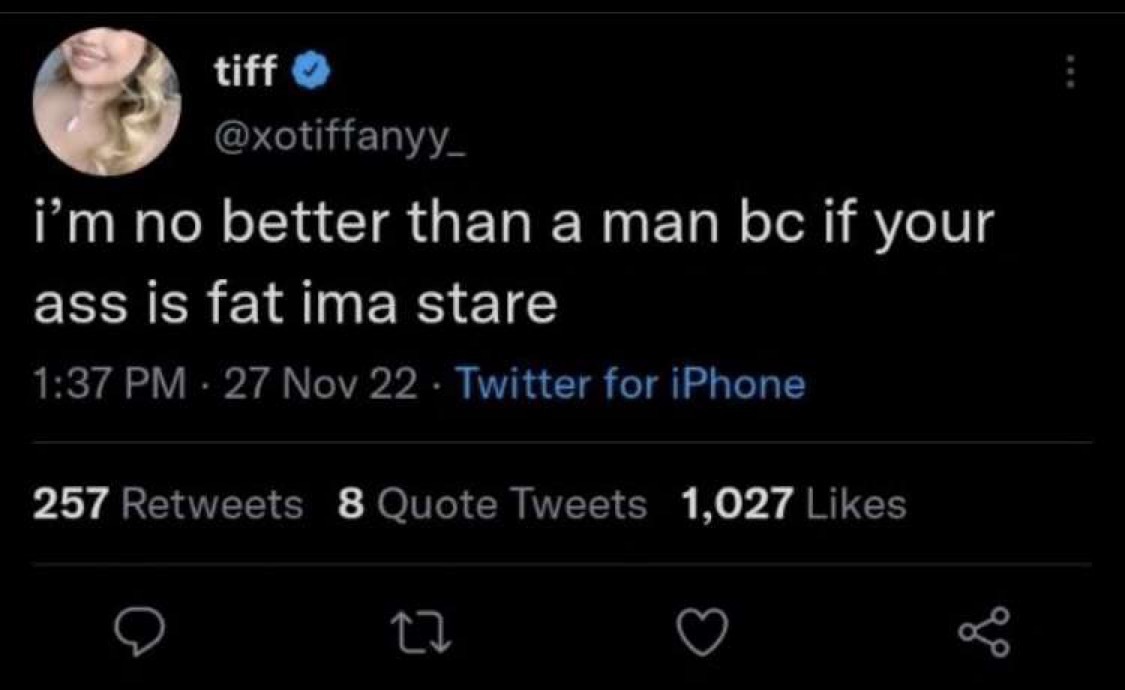Click the "Twitter for iPhone" link

tap(630, 384)
